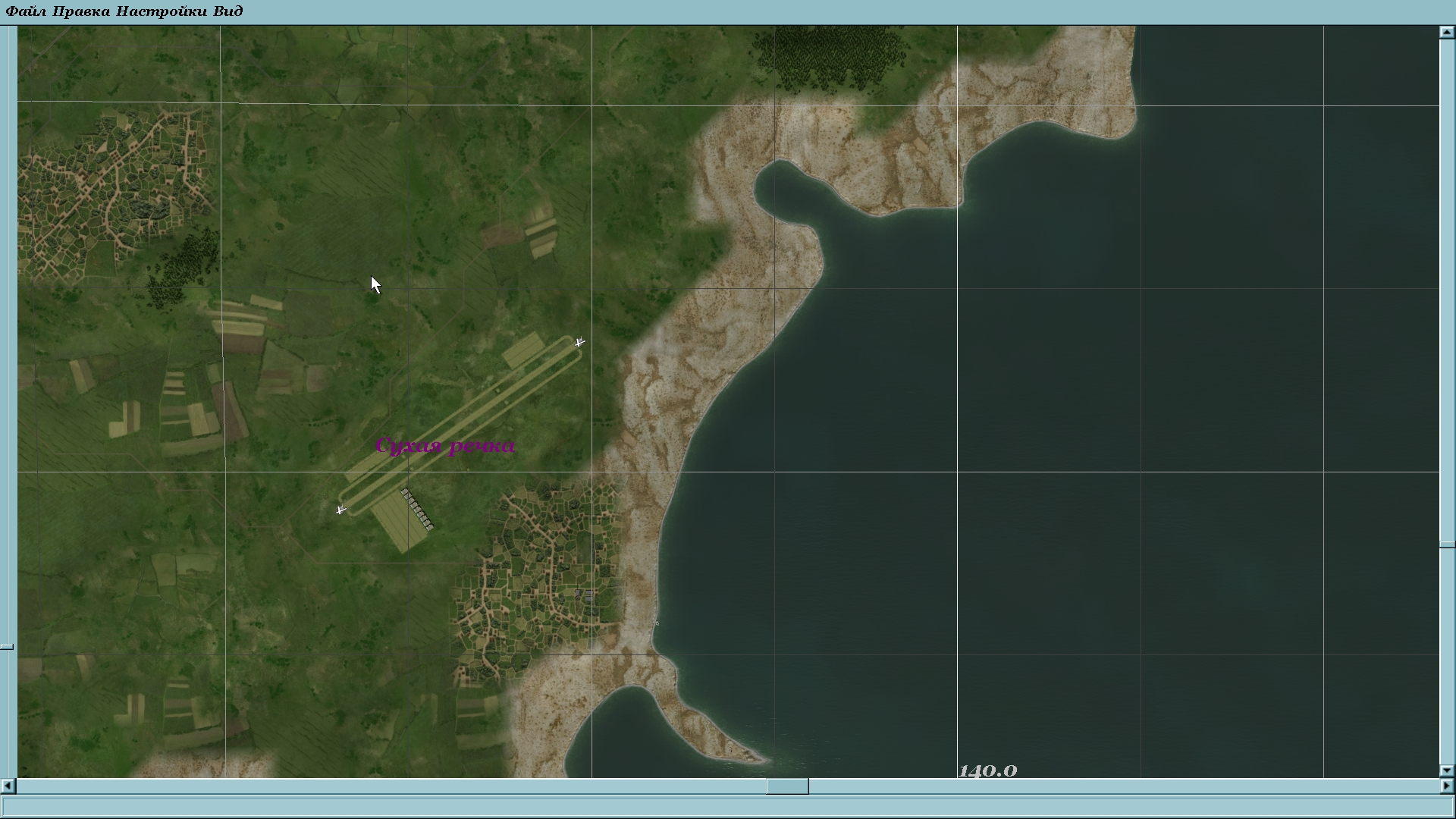Click the left edge zoom slider handle
The width and height of the screenshot is (1456, 819).
(7, 647)
